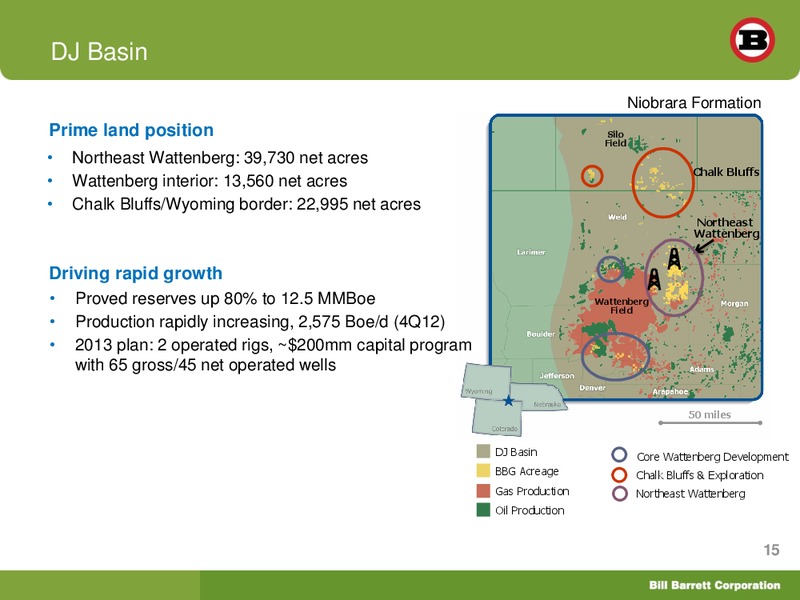This screenshot has height=600, width=800.
Task: Select Proved reserves up 80% bullet
Action: click(x=226, y=298)
